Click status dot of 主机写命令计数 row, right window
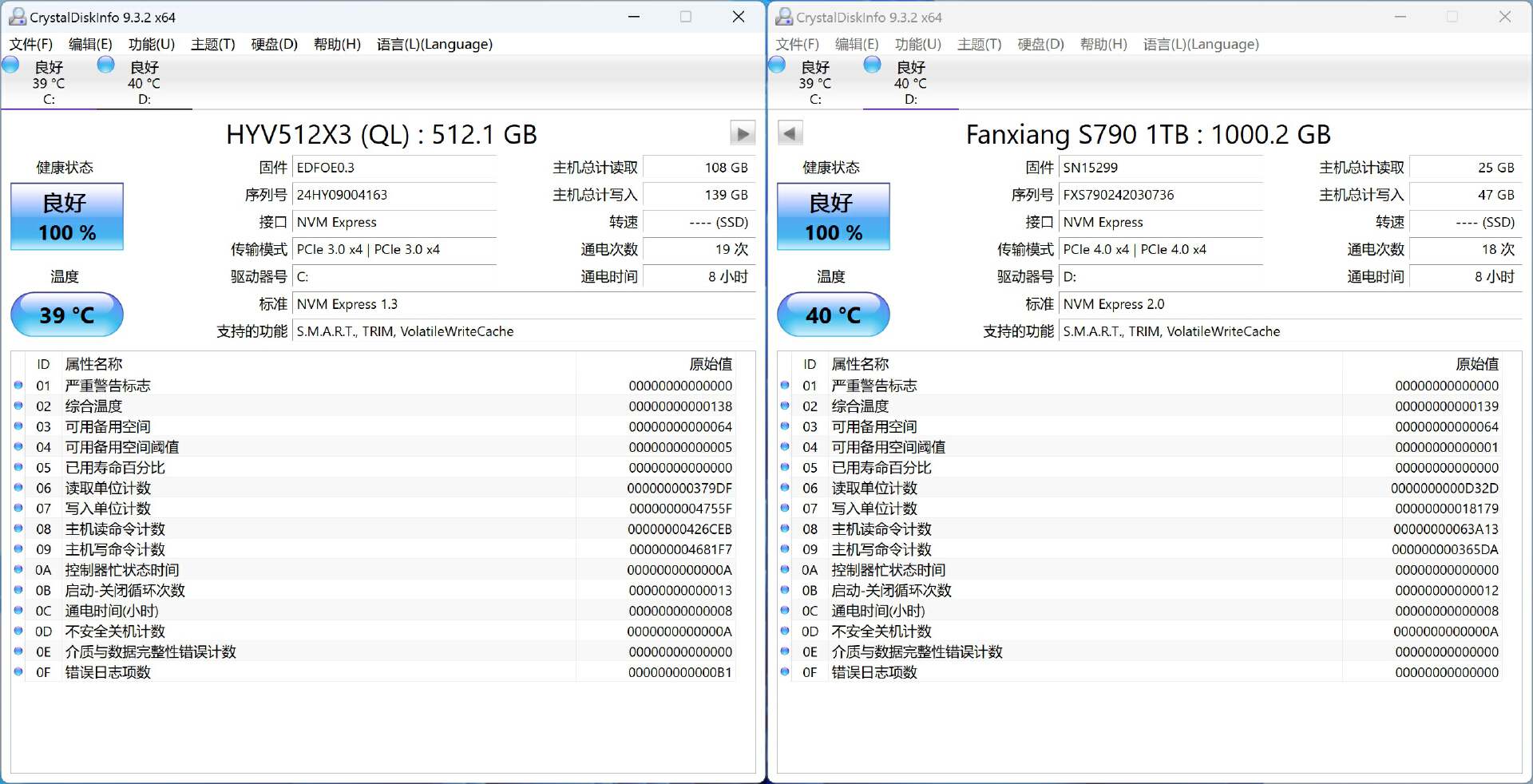The image size is (1533, 784). tap(785, 548)
